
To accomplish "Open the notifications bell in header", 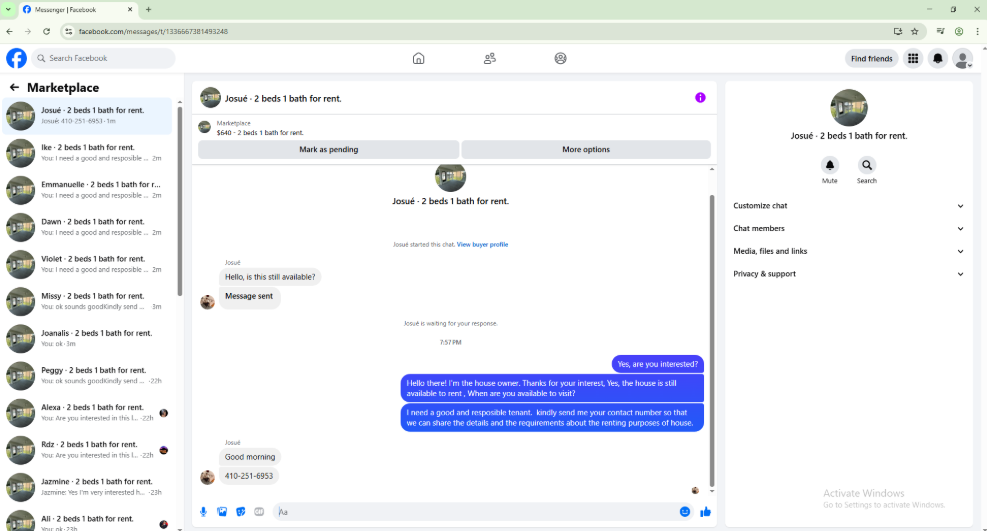I will pyautogui.click(x=937, y=59).
